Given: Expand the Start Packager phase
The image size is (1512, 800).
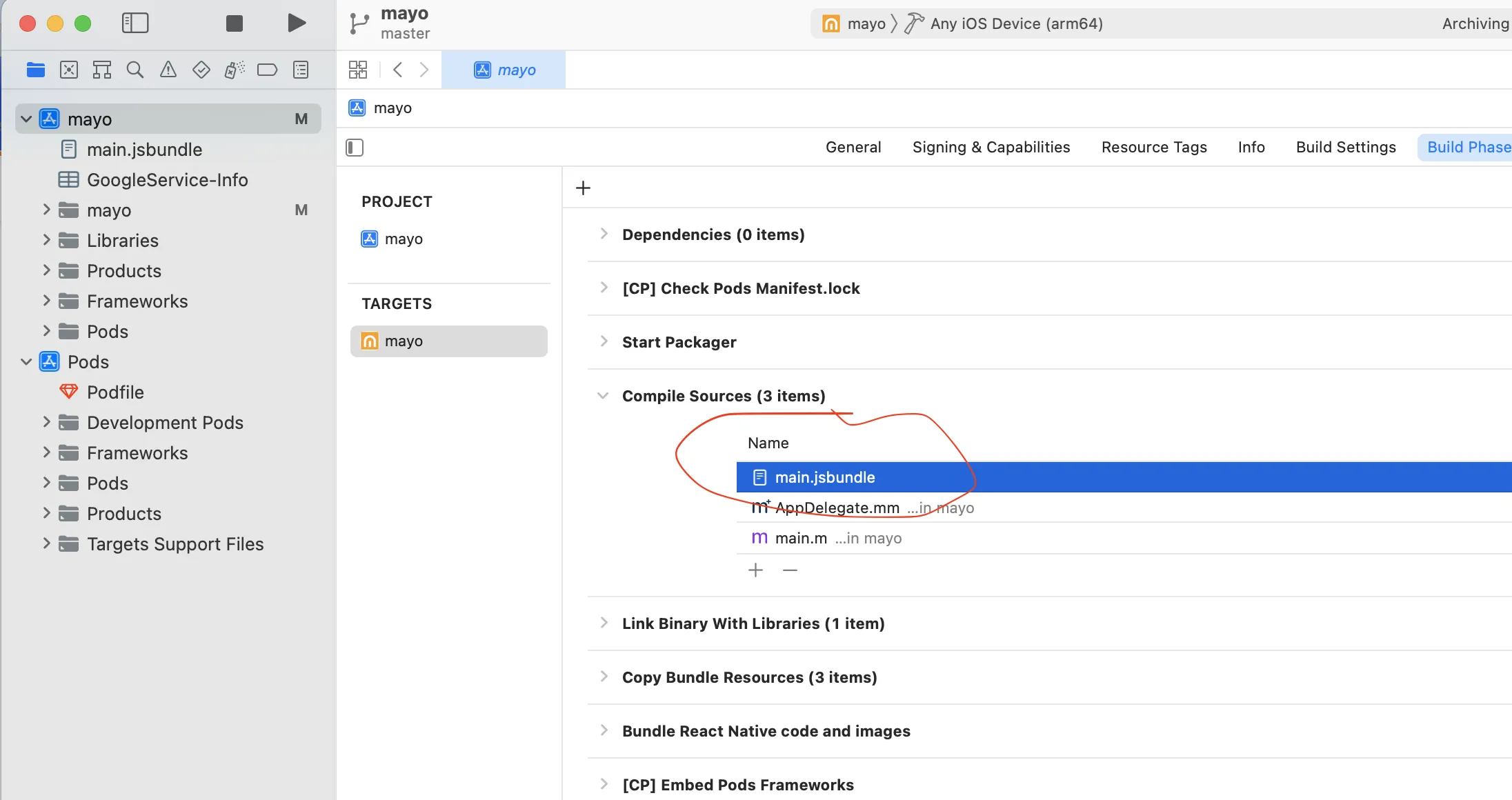Looking at the screenshot, I should [604, 341].
